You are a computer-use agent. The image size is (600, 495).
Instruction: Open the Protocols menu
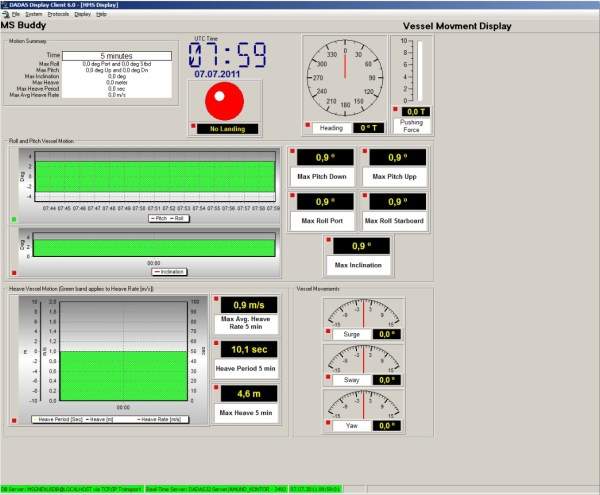[x=58, y=14]
